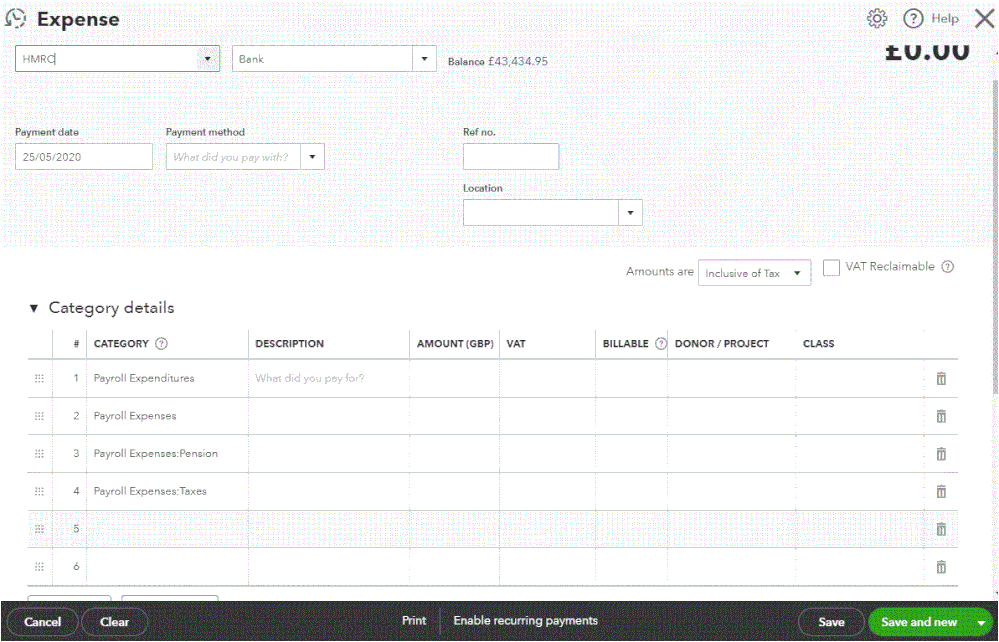Delete row 2 Payroll Expenses
The width and height of the screenshot is (999, 642).
coord(941,417)
